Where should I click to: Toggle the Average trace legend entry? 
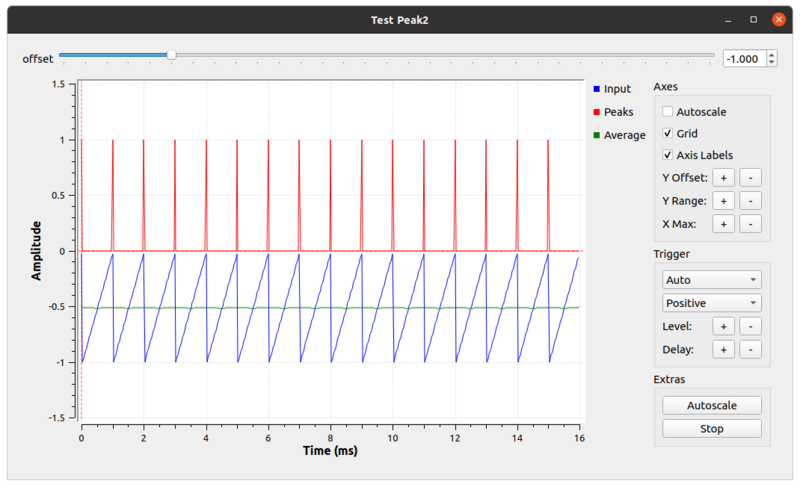pos(619,135)
